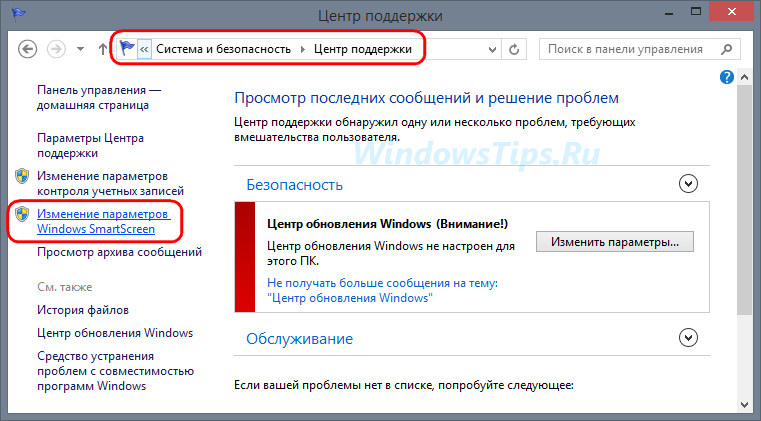Open 'Изменение параметров контроля учетных записей'
Screen dimensions: 761x421
pos(110,184)
